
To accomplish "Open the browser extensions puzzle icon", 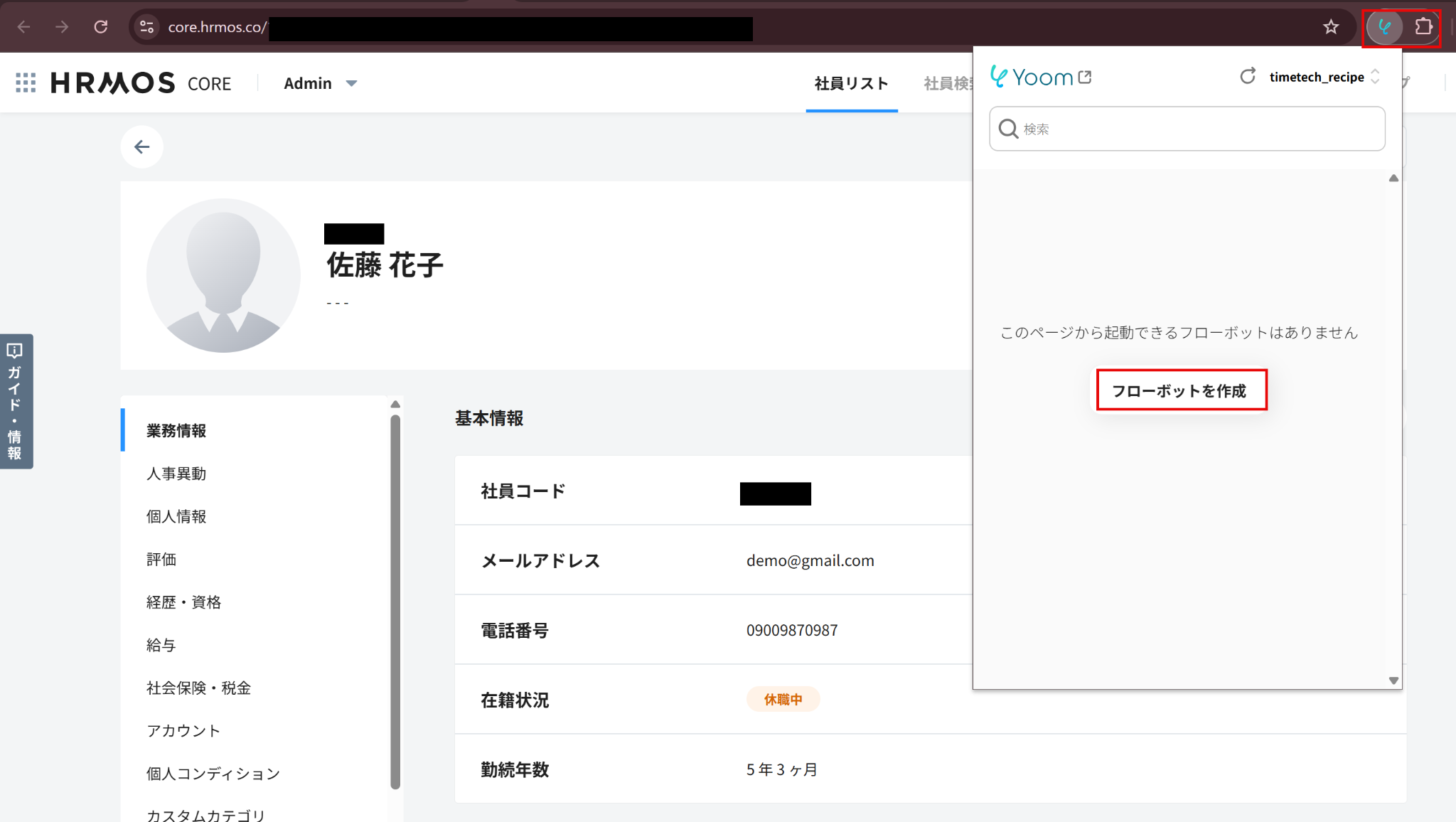I will pos(1423,27).
